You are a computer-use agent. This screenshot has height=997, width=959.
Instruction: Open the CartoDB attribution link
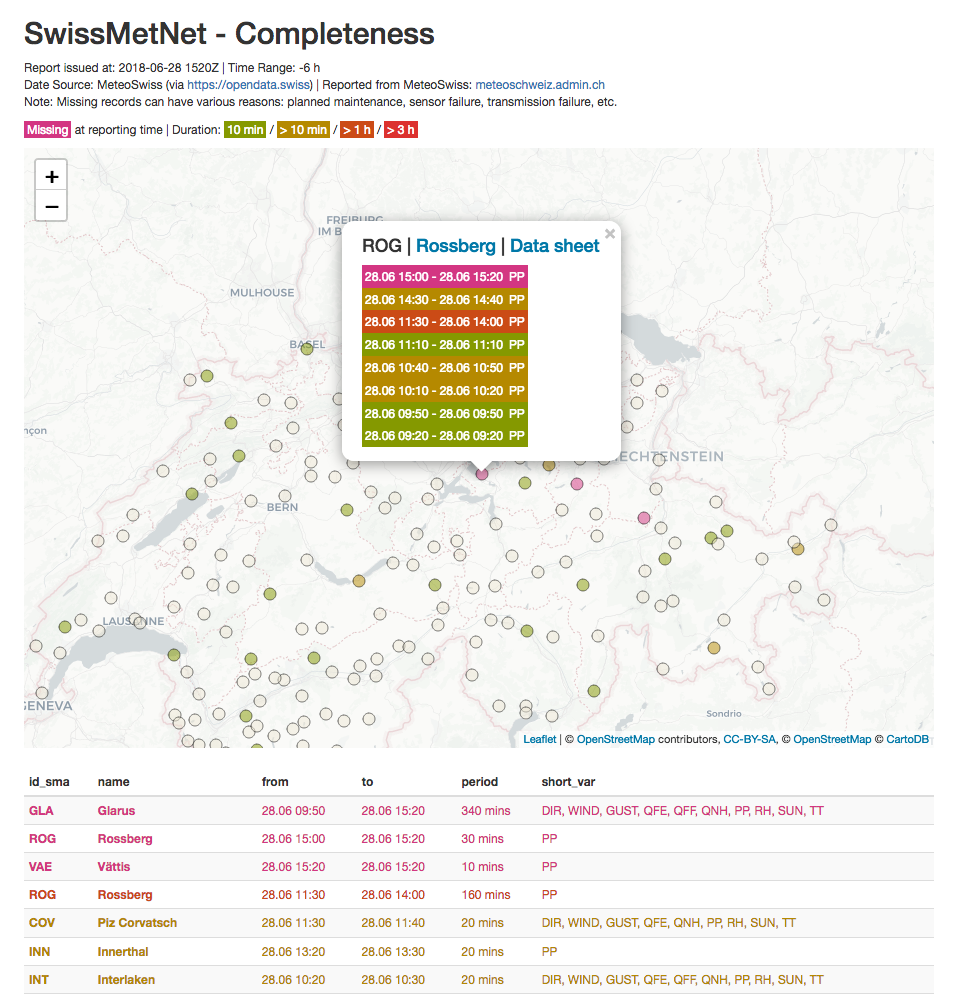click(x=907, y=740)
